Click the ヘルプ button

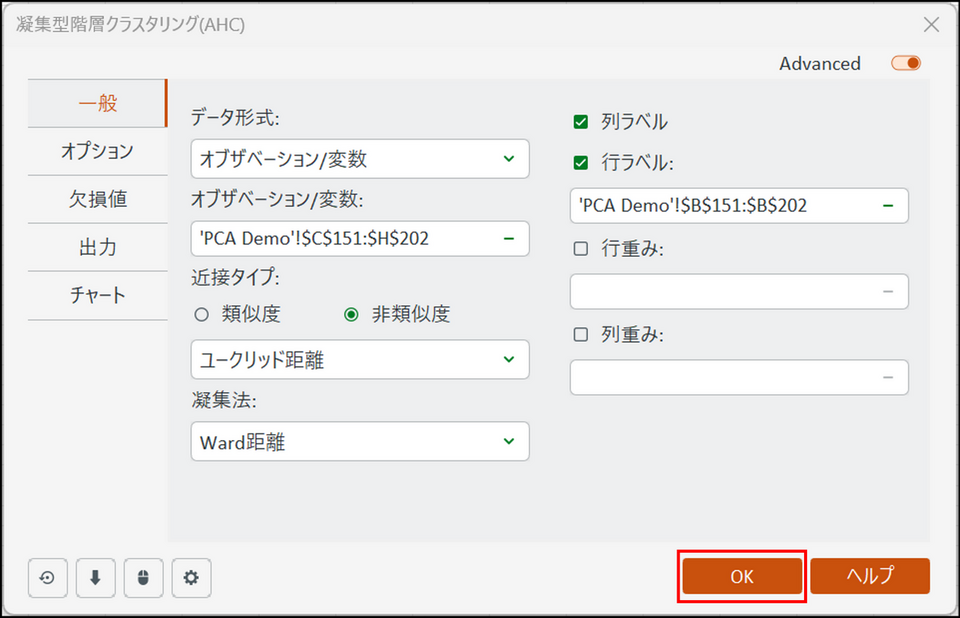coord(870,576)
